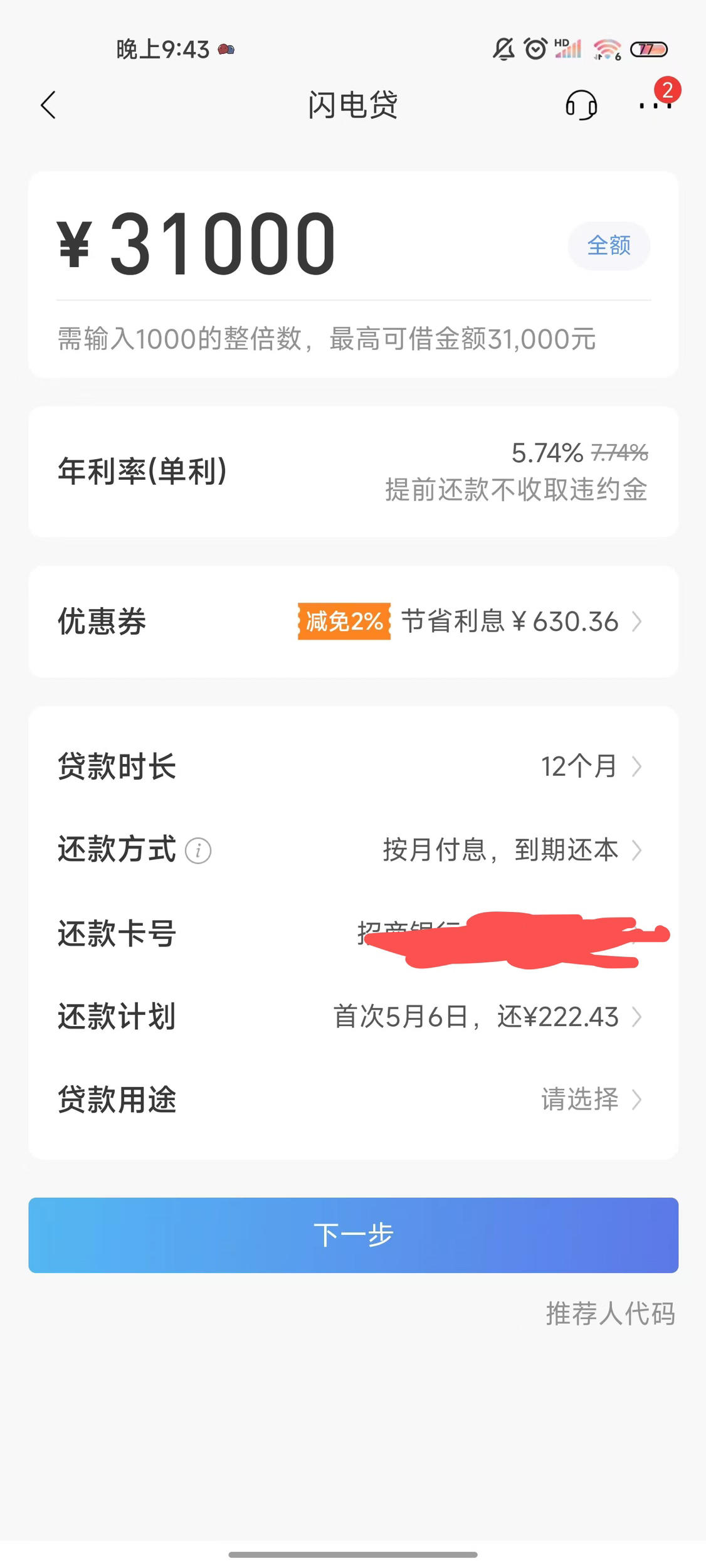Tap the Wi-Fi status icon

click(x=607, y=49)
